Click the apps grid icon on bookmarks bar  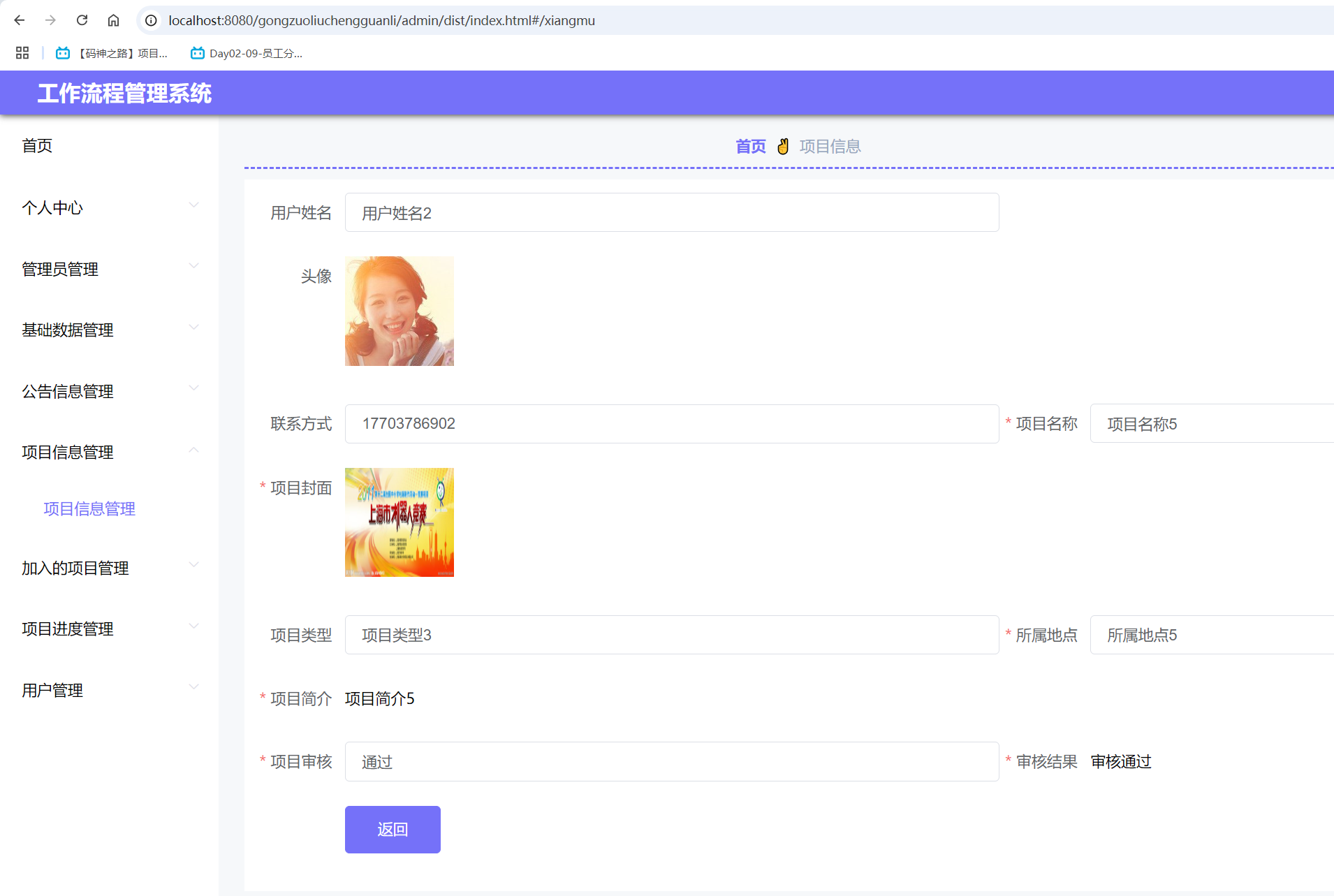pos(22,53)
